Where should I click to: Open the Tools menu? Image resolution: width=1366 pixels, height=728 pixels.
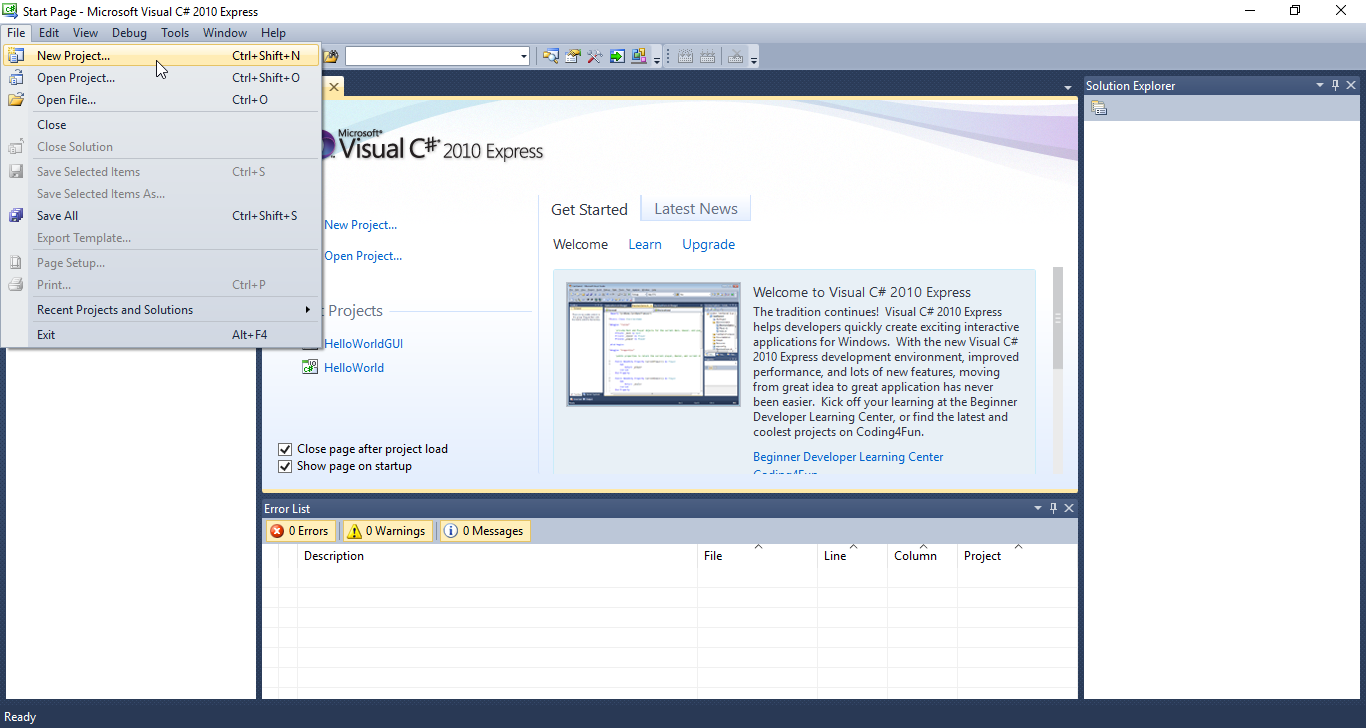175,33
